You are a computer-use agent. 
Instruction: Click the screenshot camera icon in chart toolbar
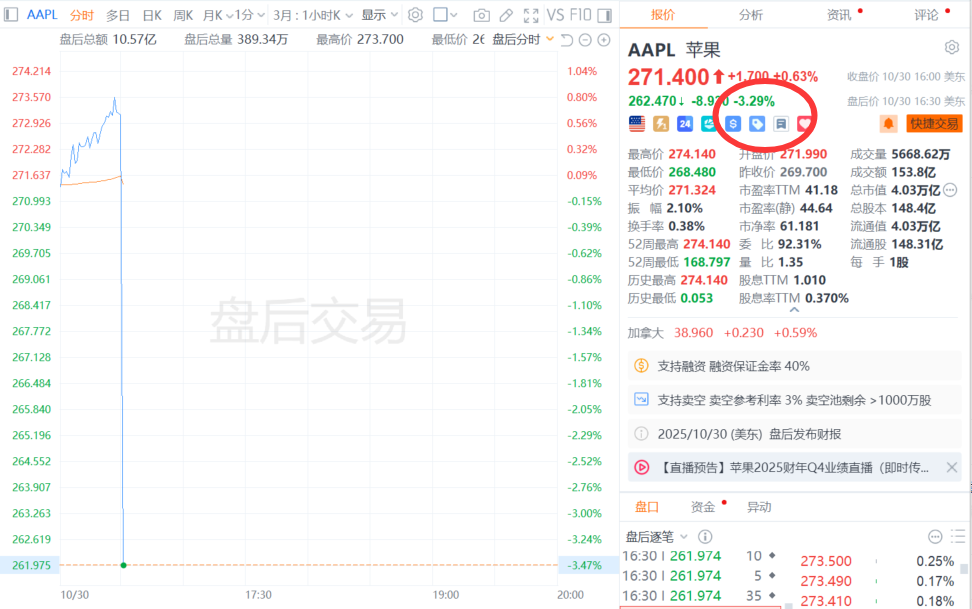[x=482, y=15]
